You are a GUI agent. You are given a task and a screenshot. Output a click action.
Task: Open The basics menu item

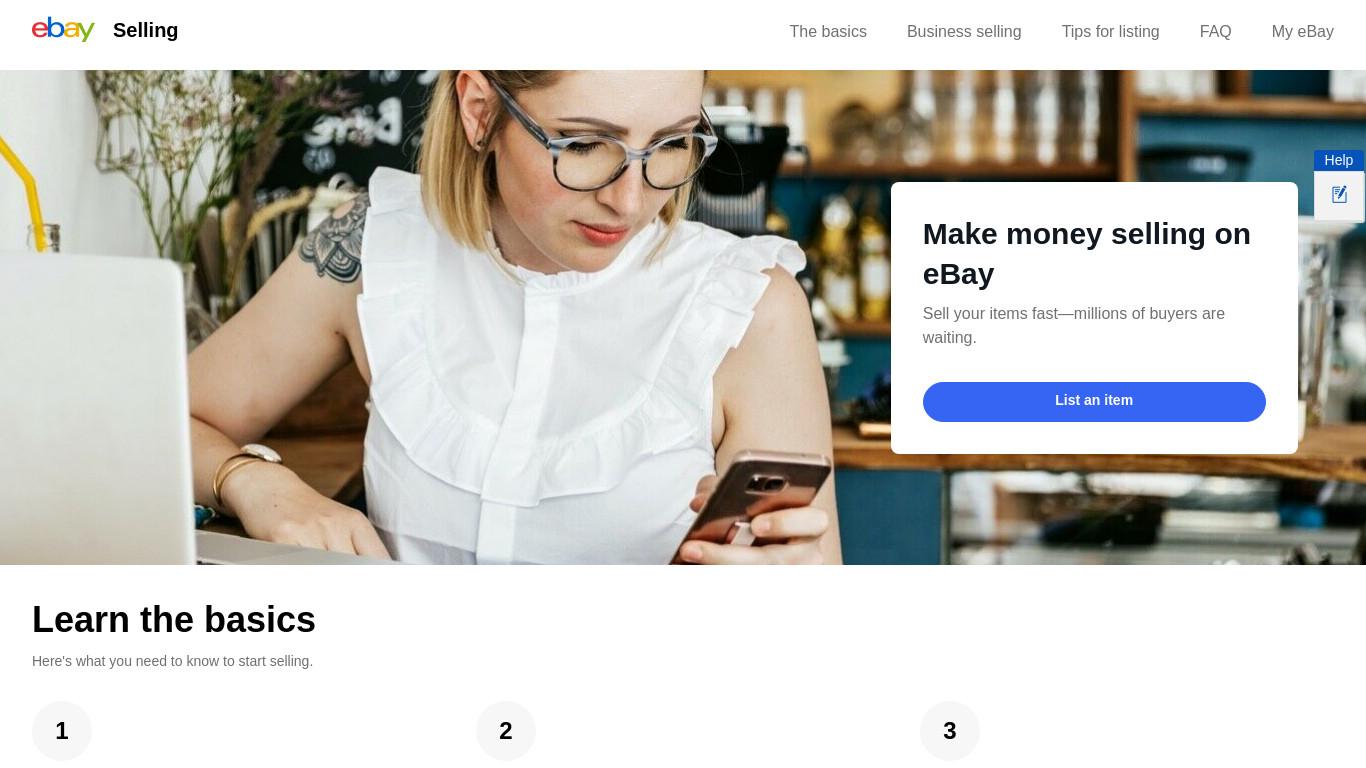828,32
